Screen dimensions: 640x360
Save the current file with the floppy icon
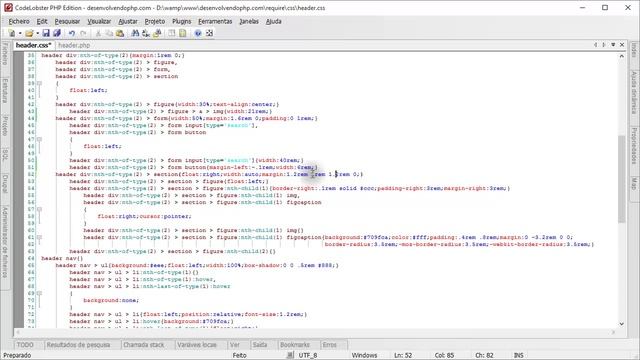pos(46,33)
